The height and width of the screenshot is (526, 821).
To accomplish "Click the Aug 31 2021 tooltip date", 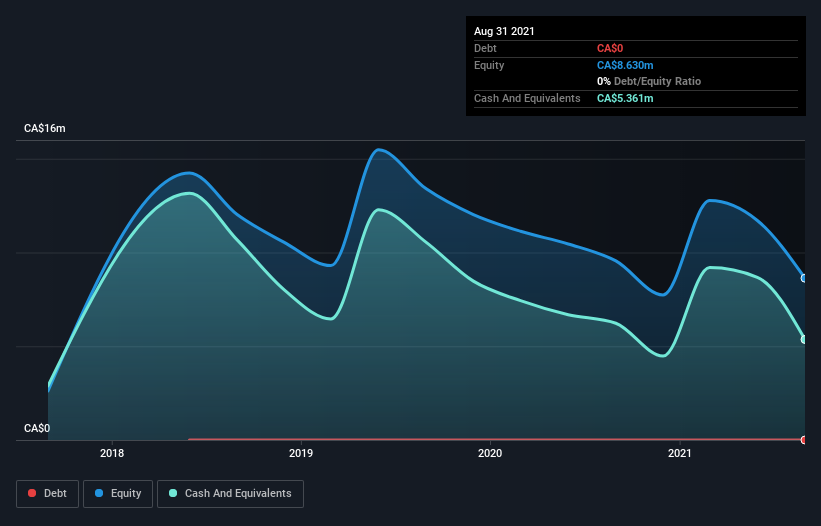I will click(x=504, y=31).
